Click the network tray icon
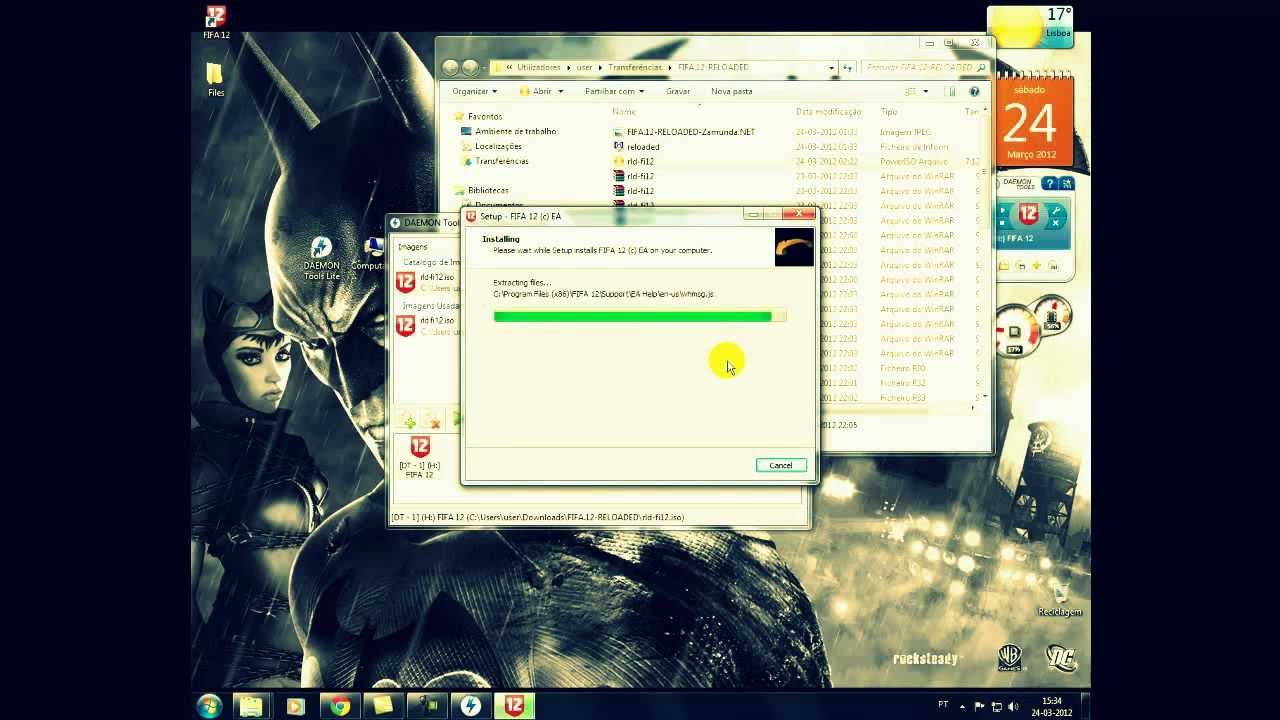This screenshot has width=1280, height=720. point(995,706)
